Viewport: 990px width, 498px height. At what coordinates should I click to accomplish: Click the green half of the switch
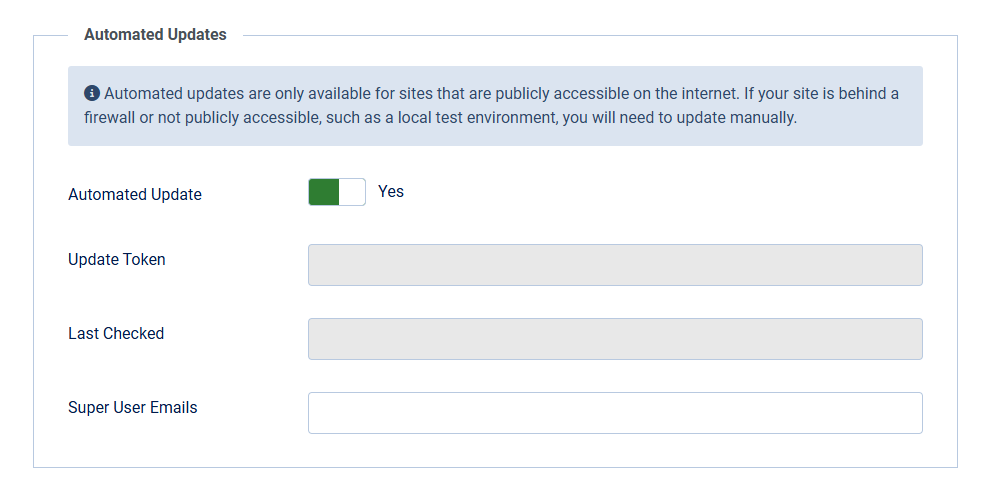coord(323,192)
